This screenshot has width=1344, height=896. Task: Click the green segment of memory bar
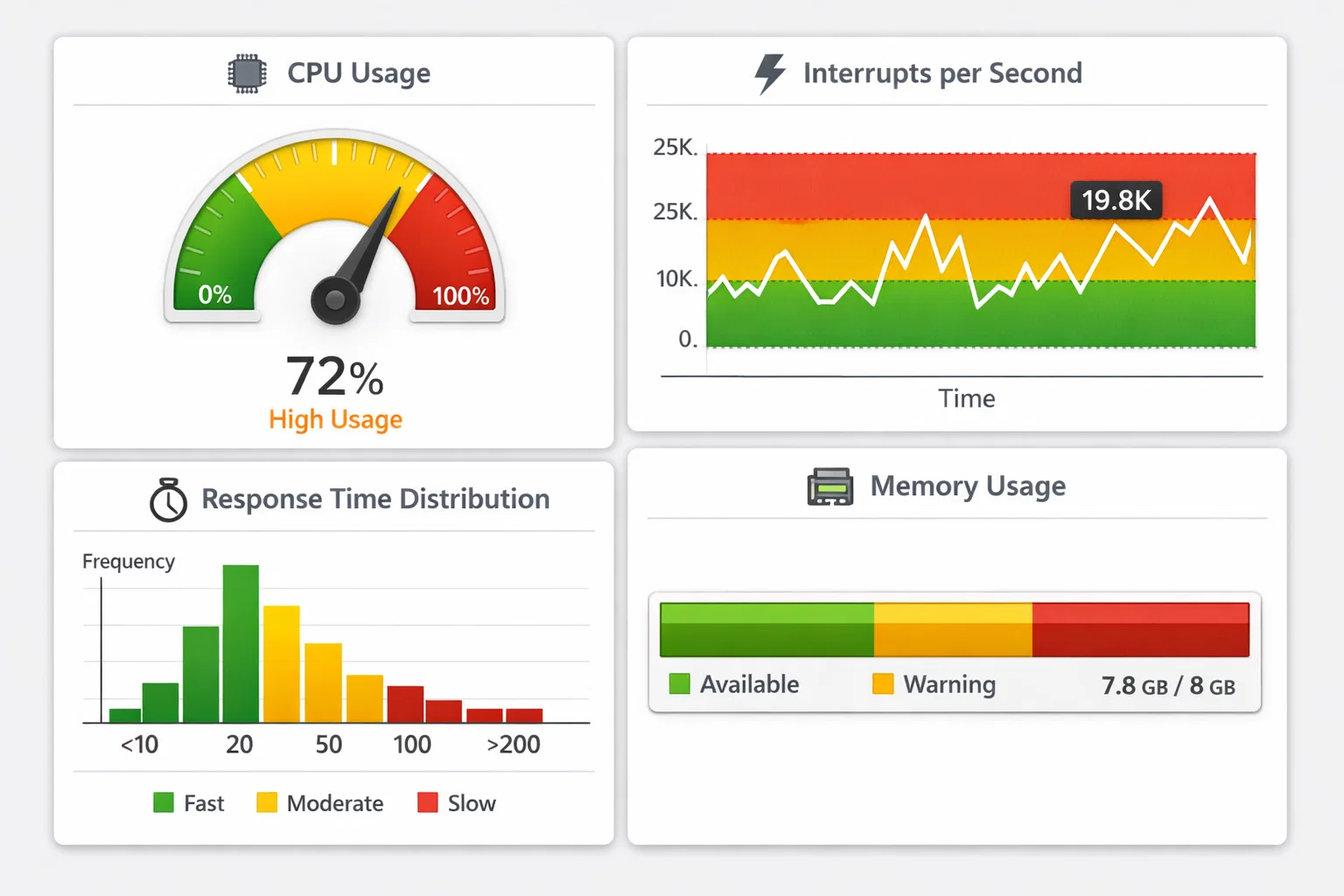[766, 629]
